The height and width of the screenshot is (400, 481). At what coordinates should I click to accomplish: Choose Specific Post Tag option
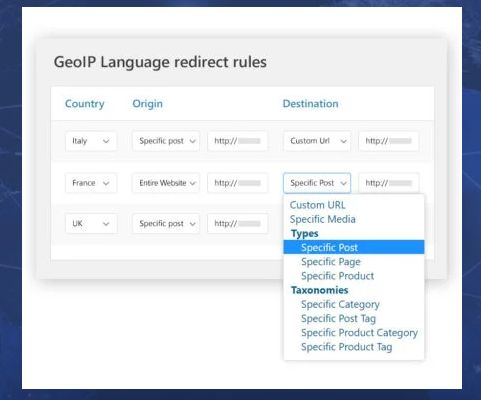point(354,318)
